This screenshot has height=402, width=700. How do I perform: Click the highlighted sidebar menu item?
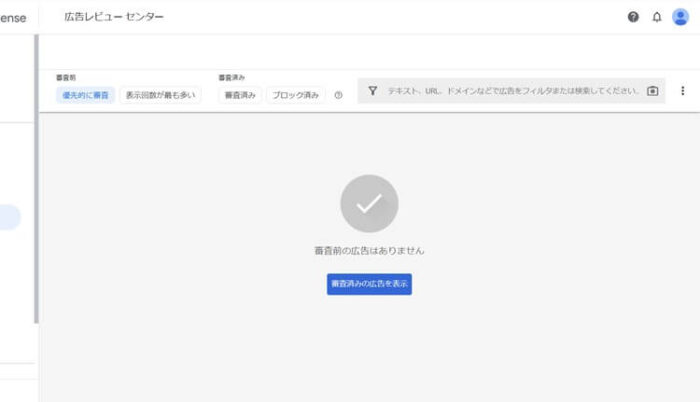10,217
